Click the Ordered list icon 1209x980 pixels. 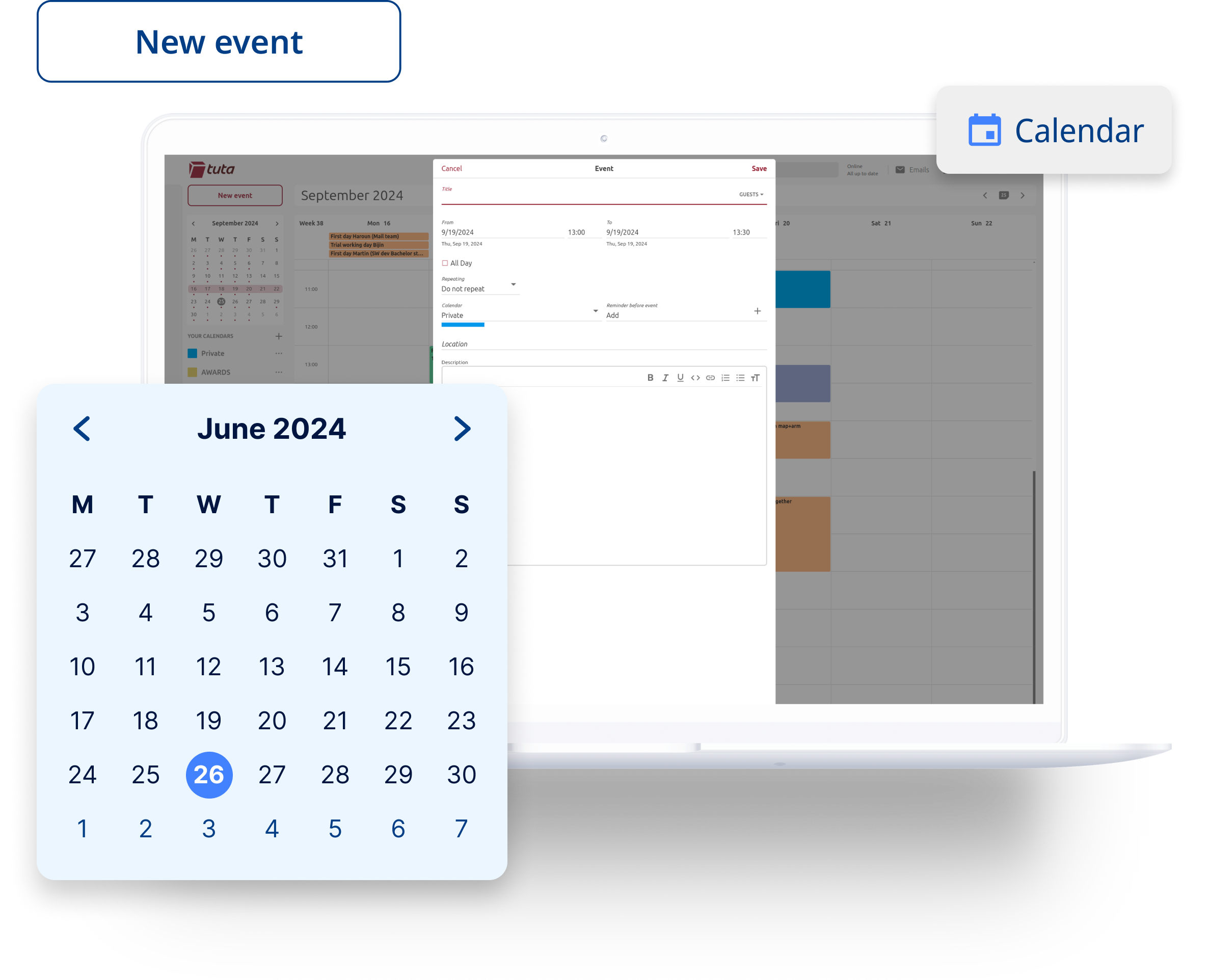pyautogui.click(x=734, y=379)
